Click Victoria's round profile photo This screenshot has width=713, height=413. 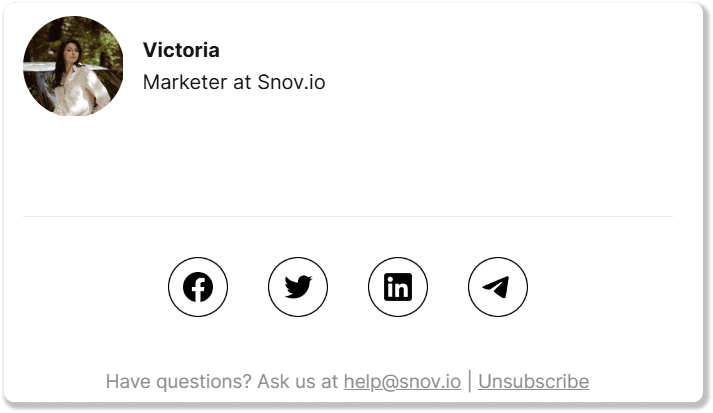tap(73, 66)
